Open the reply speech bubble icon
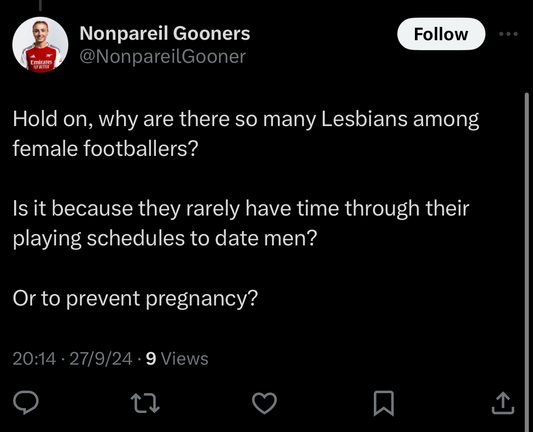The image size is (533, 432). [x=26, y=403]
